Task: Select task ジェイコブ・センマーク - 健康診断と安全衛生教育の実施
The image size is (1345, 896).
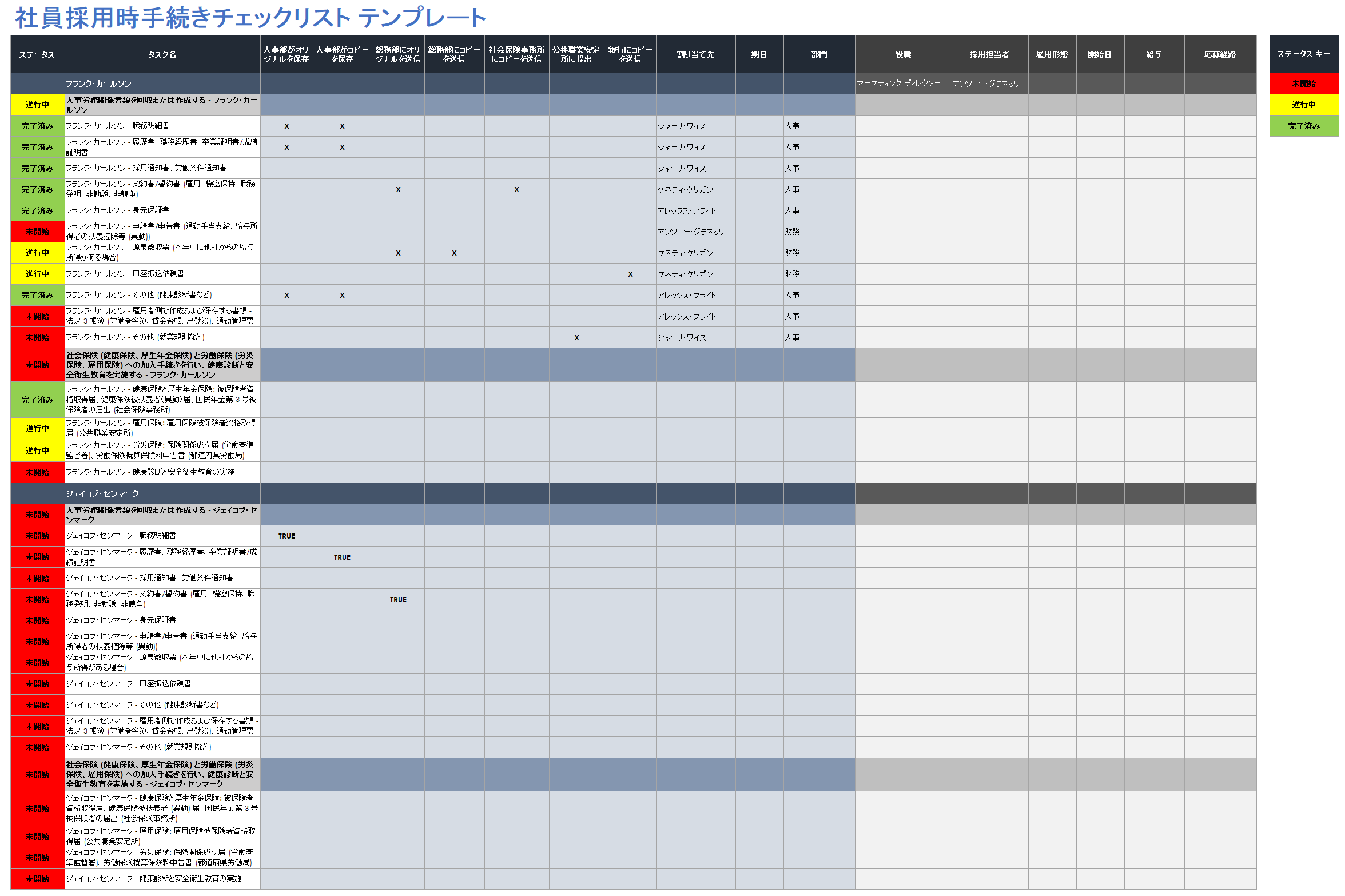Action: (162, 879)
